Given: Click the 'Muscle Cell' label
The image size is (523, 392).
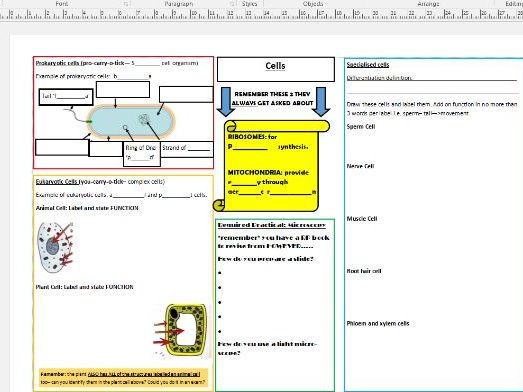Looking at the screenshot, I should tap(362, 219).
